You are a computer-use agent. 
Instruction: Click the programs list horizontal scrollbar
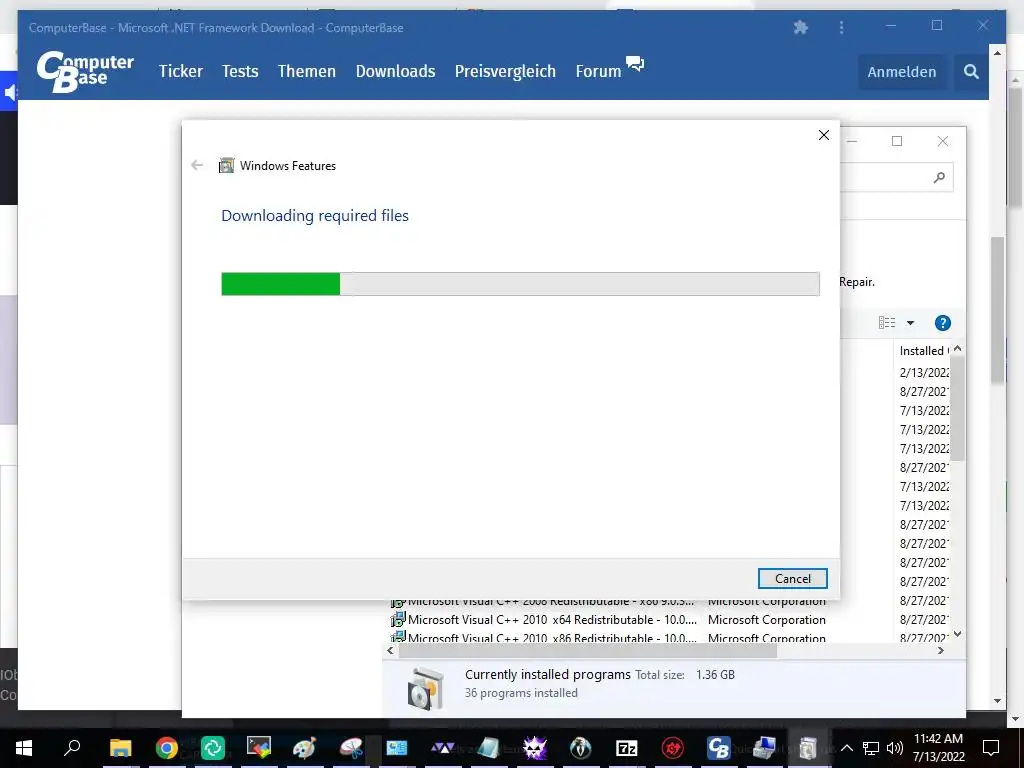[x=588, y=650]
